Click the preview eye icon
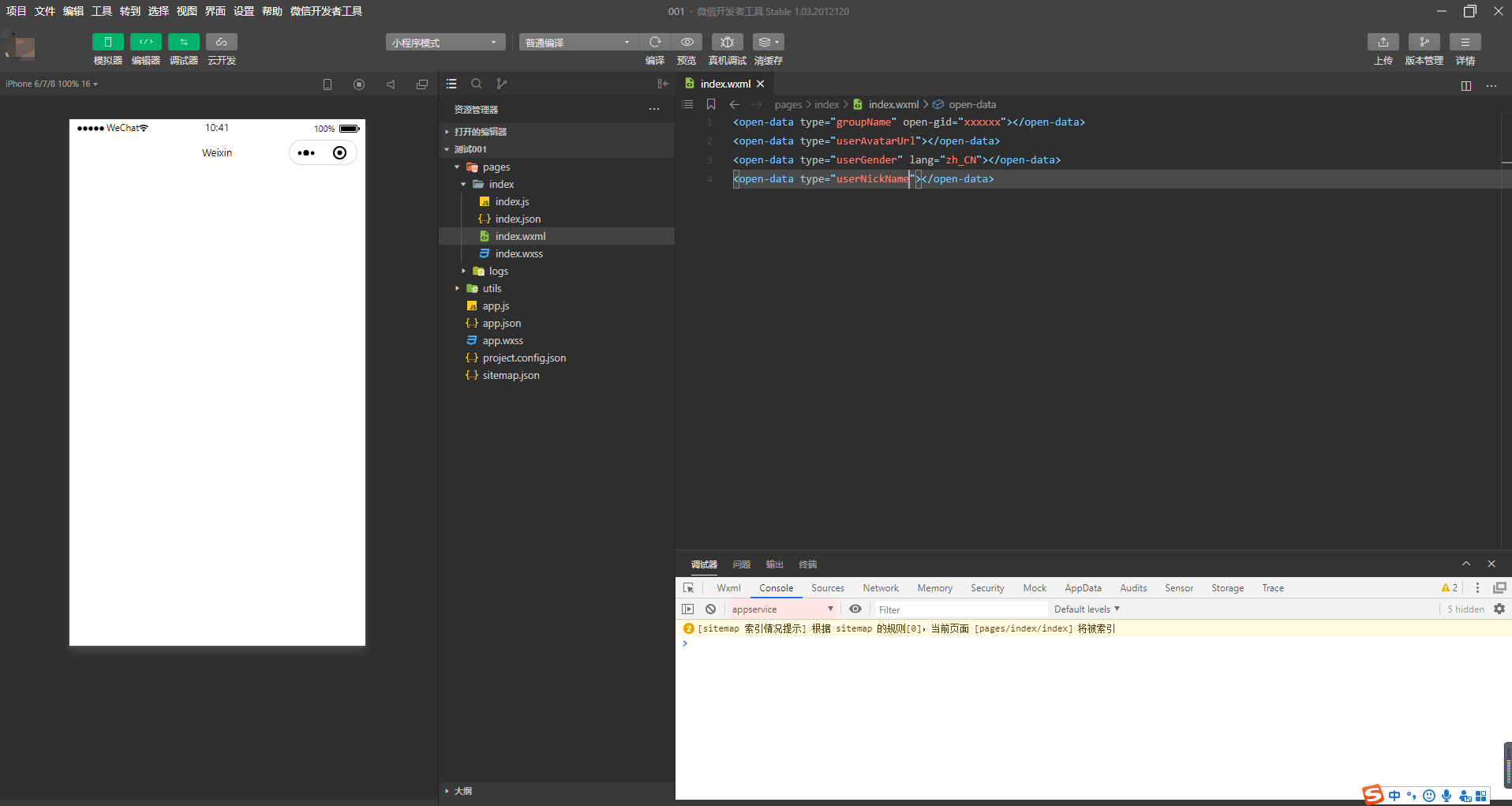Image resolution: width=1512 pixels, height=806 pixels. click(x=687, y=42)
